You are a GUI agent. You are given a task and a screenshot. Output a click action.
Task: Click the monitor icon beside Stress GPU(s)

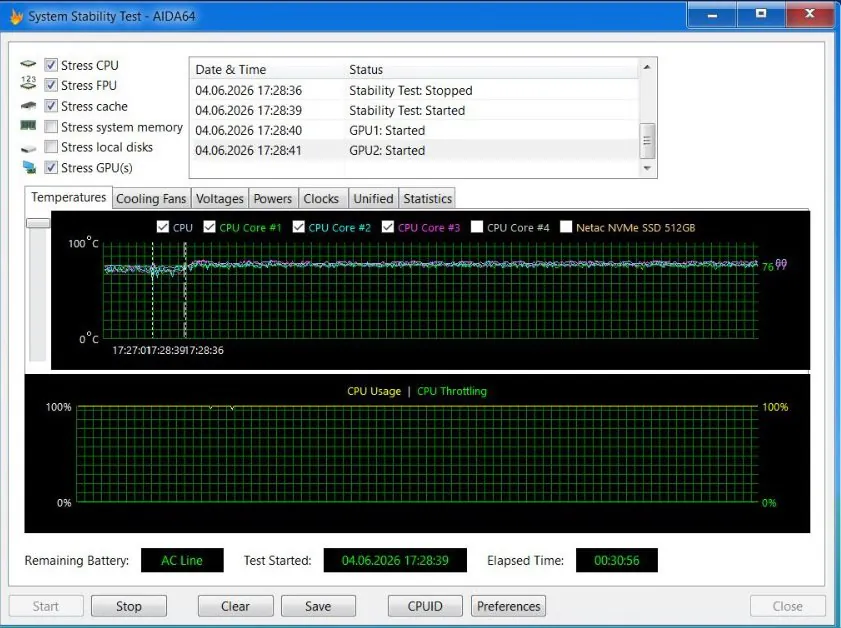(x=29, y=167)
